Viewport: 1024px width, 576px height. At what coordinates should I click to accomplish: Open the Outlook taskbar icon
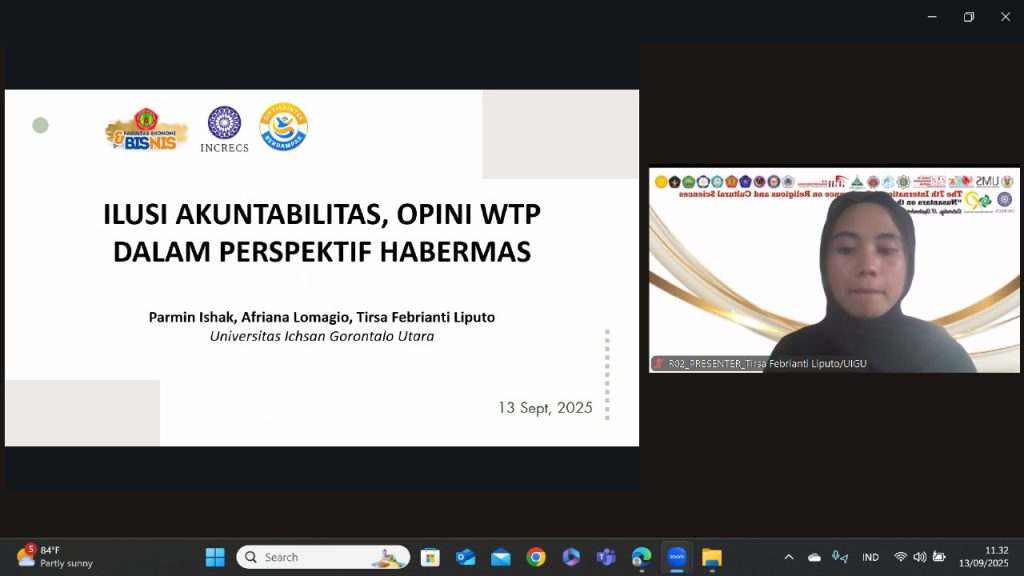(465, 557)
